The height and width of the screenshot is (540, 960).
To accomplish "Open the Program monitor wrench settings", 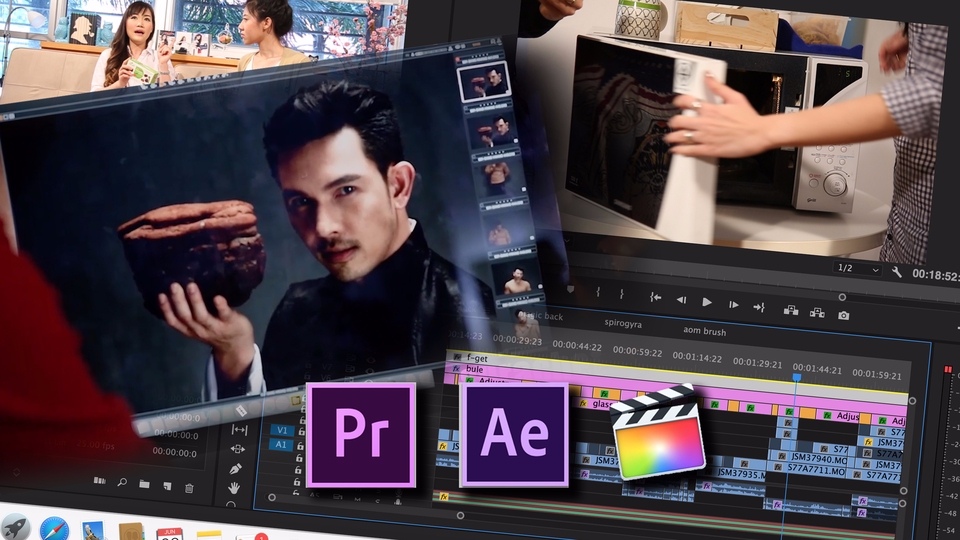I will click(896, 272).
